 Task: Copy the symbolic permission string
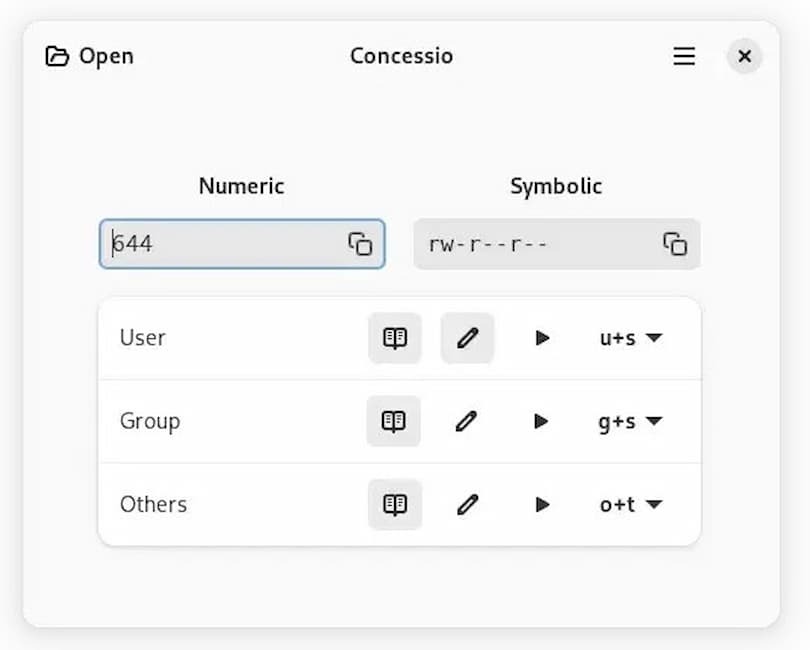675,244
